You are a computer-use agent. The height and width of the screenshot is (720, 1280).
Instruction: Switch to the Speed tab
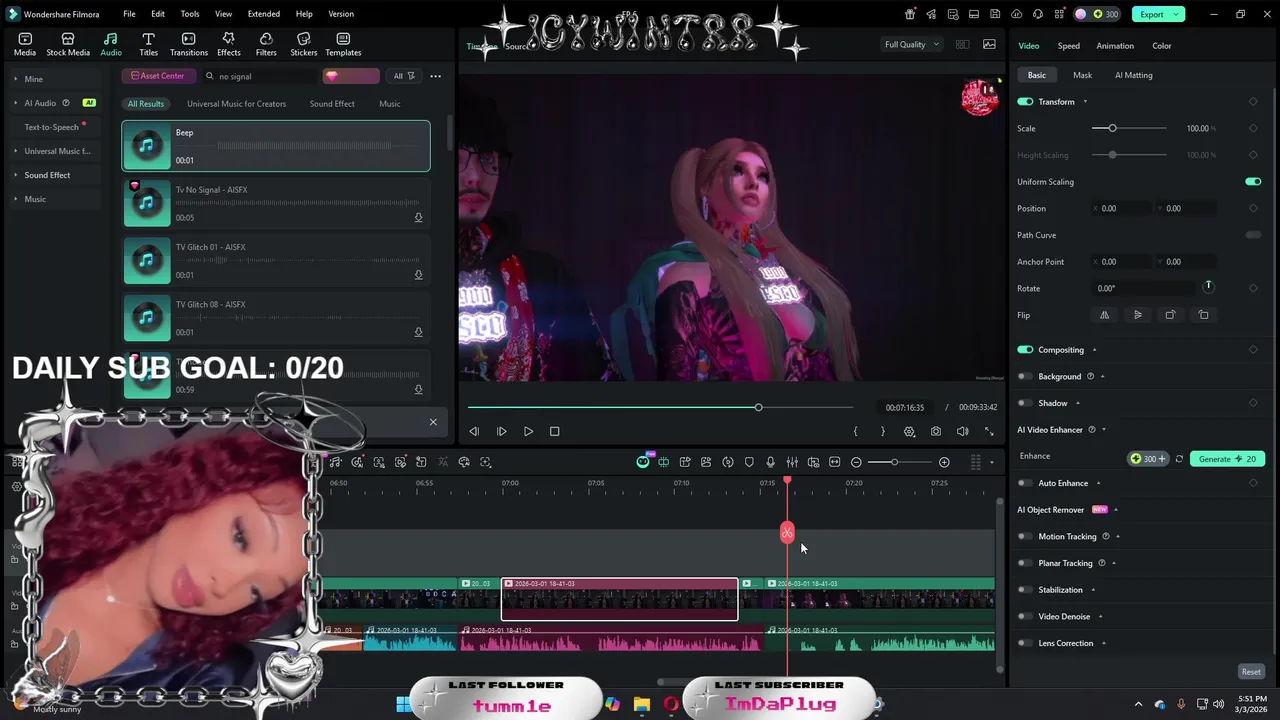1069,46
